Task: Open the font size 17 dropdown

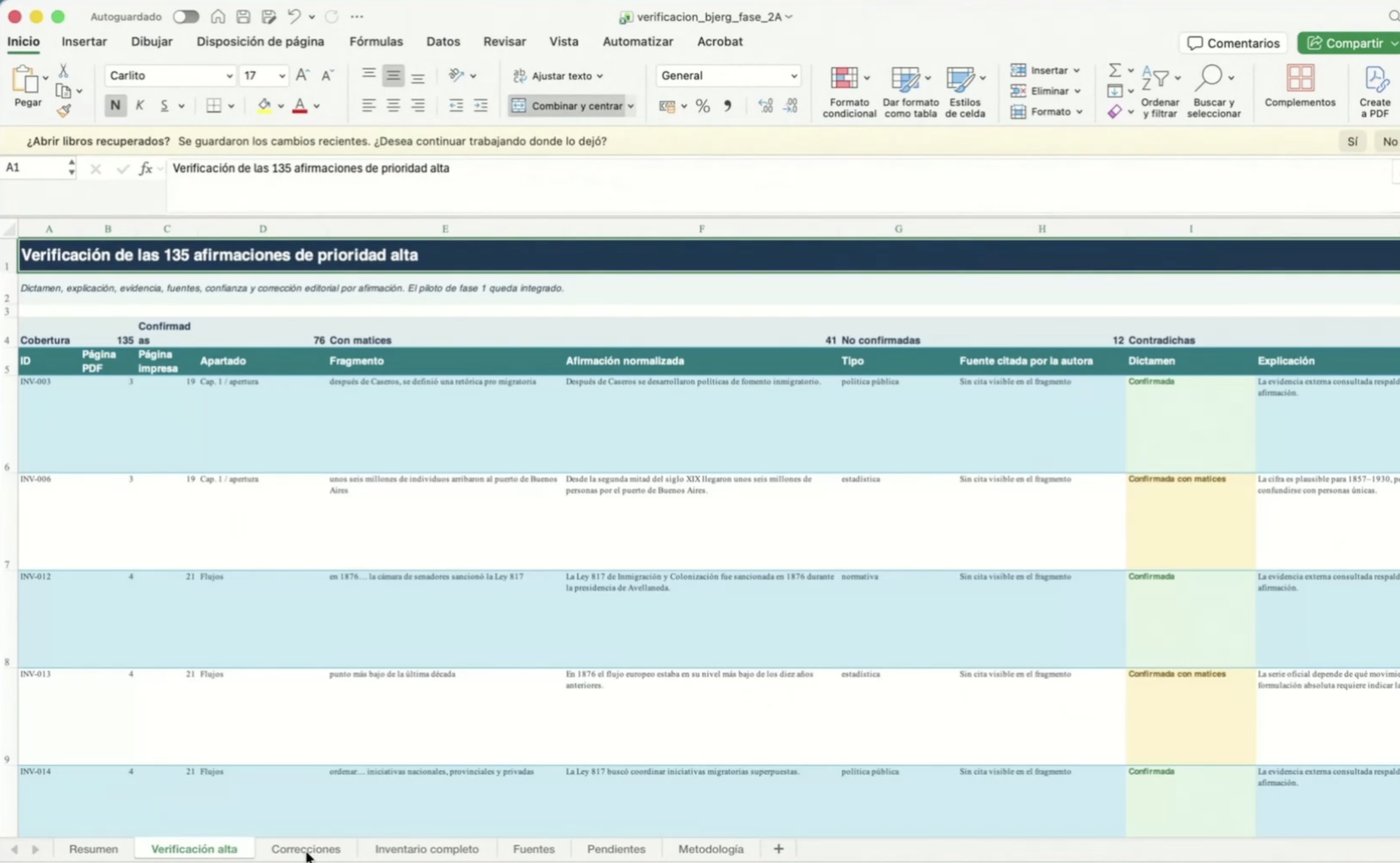Action: (265, 76)
